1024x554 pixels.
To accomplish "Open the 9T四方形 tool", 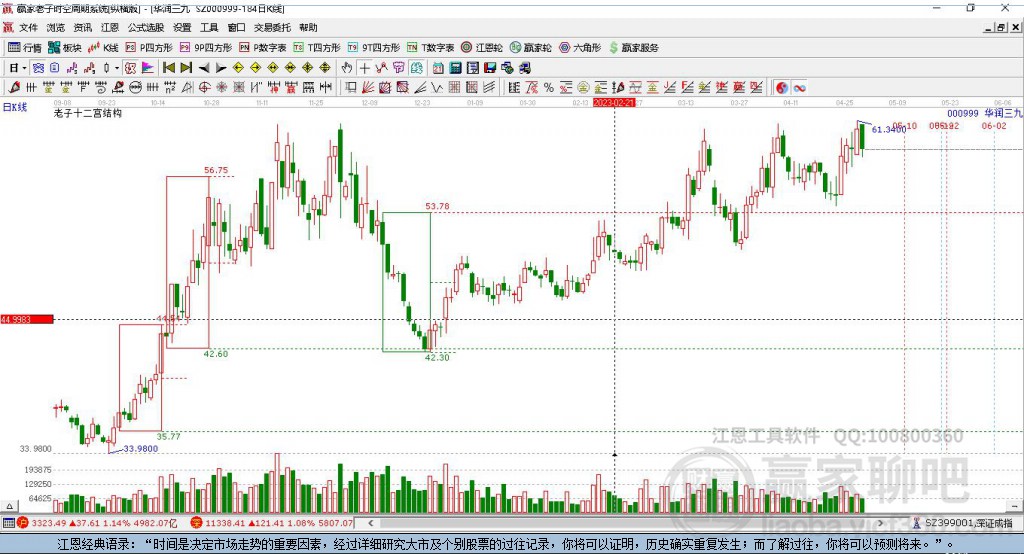I will (374, 48).
